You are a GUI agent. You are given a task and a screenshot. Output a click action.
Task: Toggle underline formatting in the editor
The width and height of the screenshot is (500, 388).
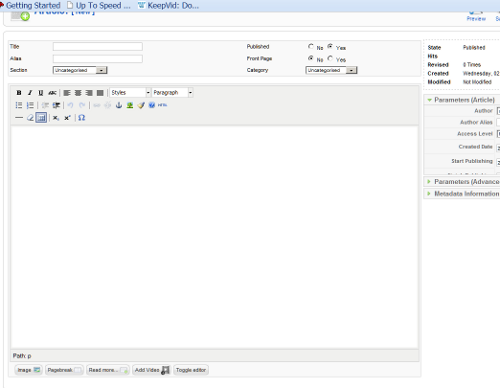point(41,93)
